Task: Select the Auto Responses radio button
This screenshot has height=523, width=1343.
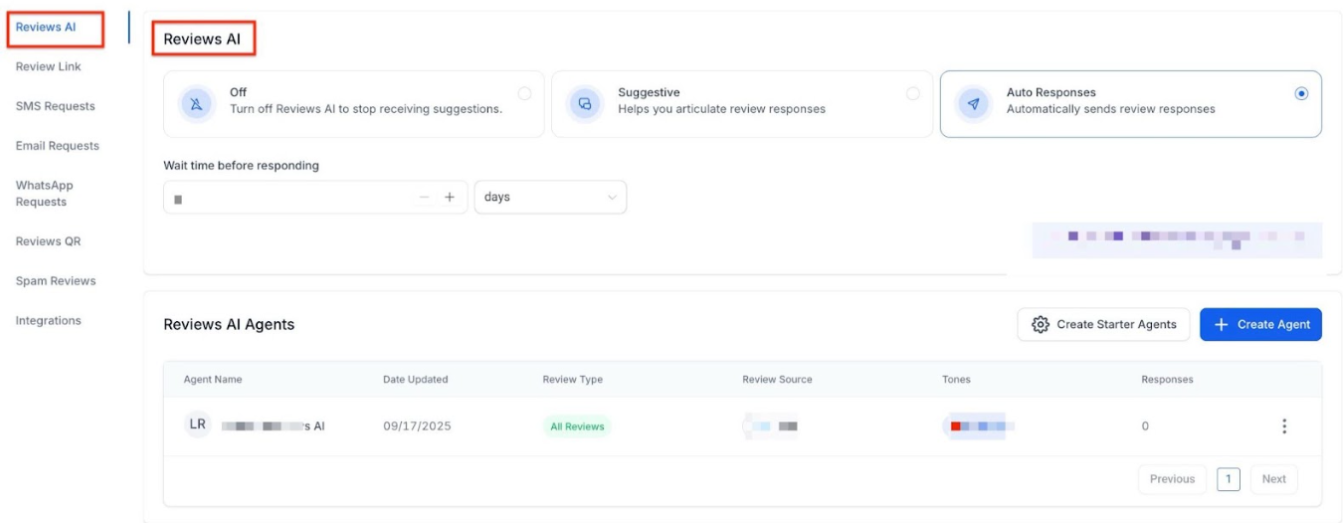Action: click(x=1301, y=93)
